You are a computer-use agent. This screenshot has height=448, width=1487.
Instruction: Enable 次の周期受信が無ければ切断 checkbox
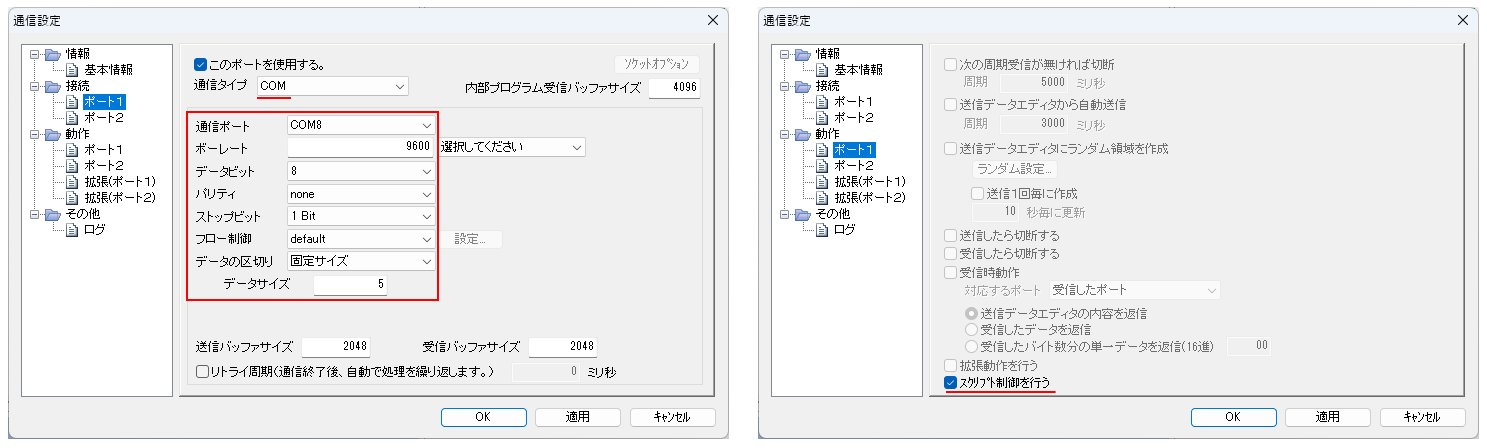(x=951, y=64)
